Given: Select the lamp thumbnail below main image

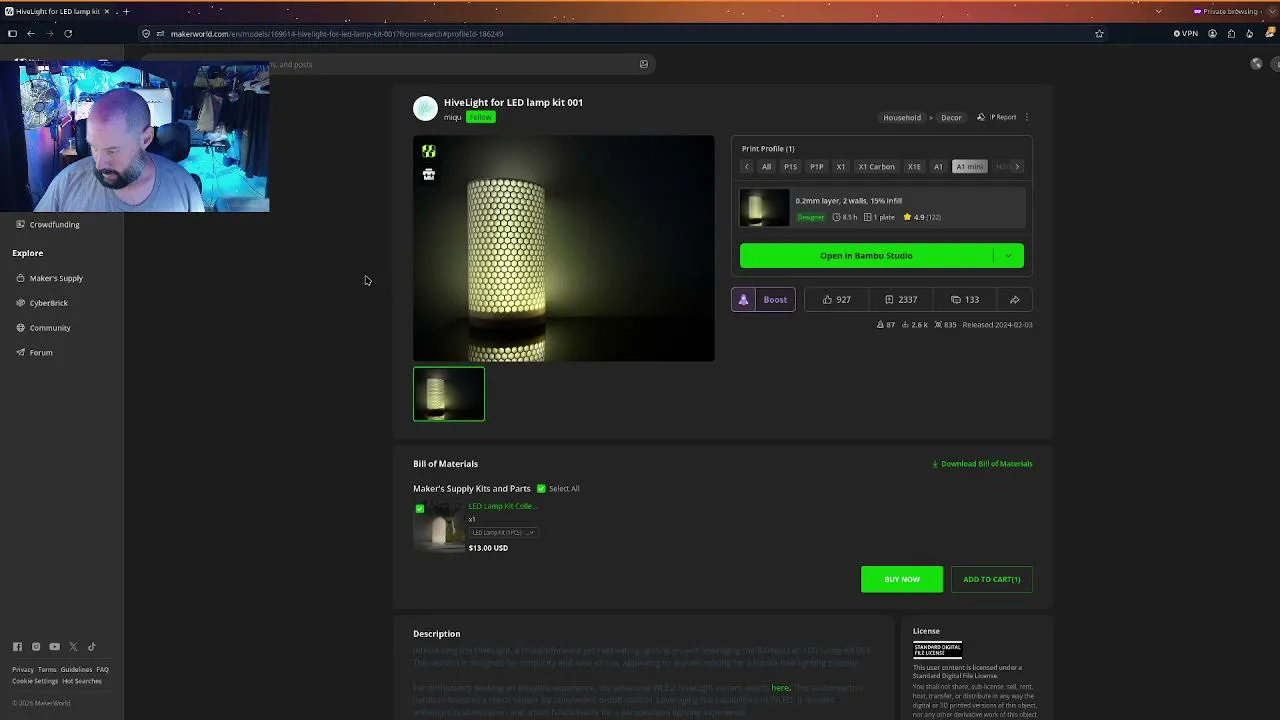Looking at the screenshot, I should [449, 394].
